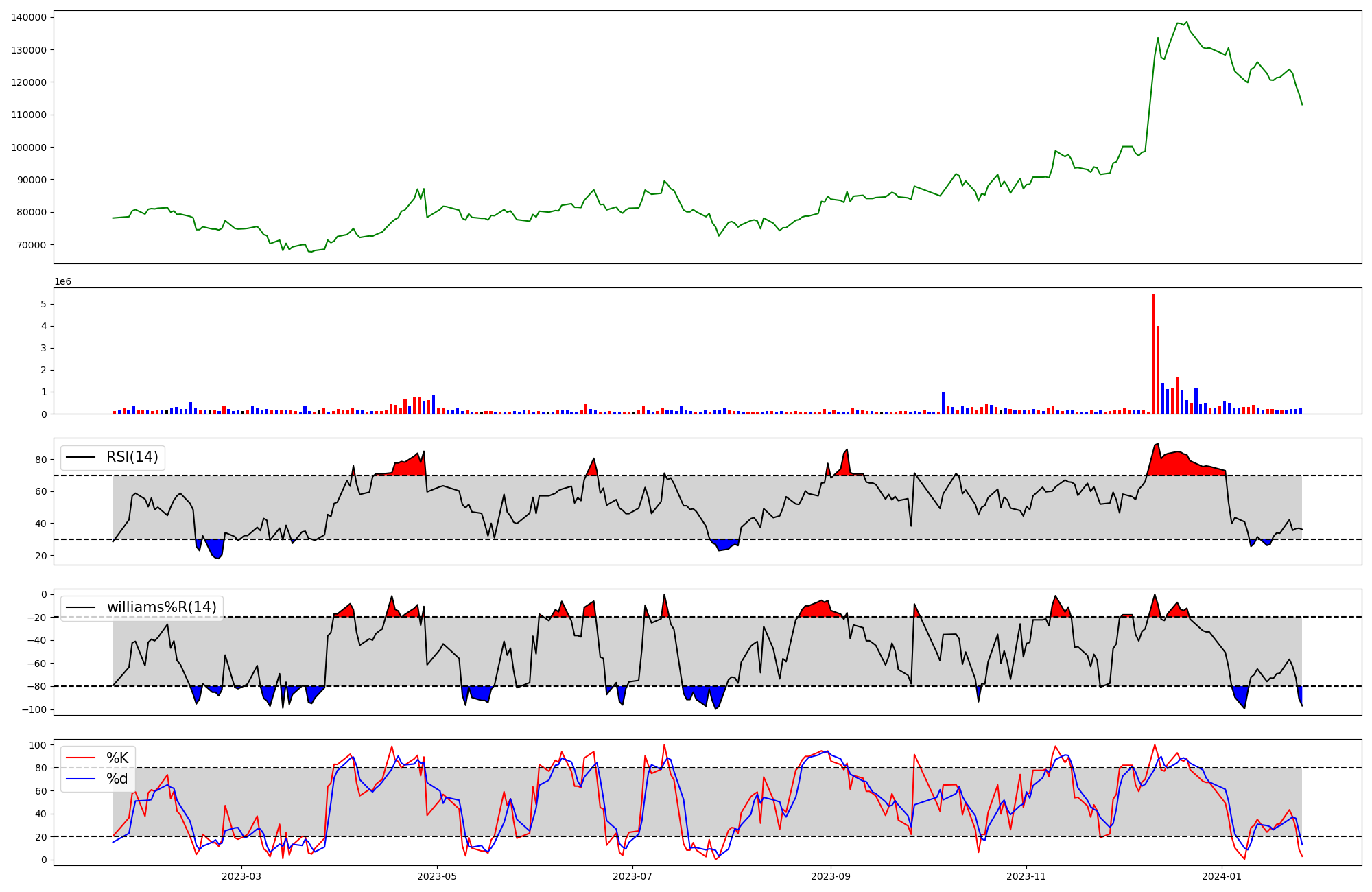Click the tallest red volume bar
This screenshot has width=1372, height=892.
(1153, 353)
